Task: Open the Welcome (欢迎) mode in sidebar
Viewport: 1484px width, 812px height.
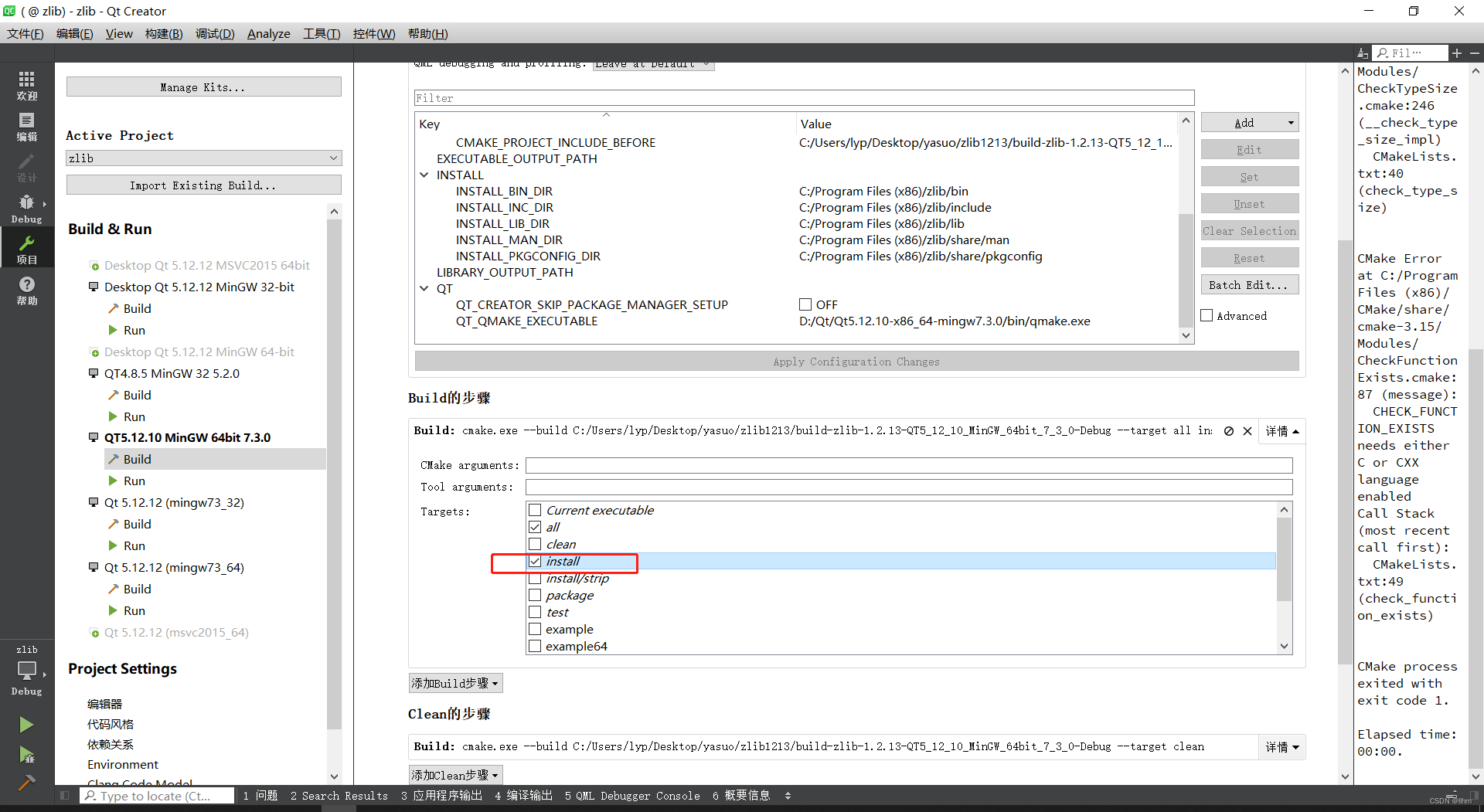Action: pos(27,85)
